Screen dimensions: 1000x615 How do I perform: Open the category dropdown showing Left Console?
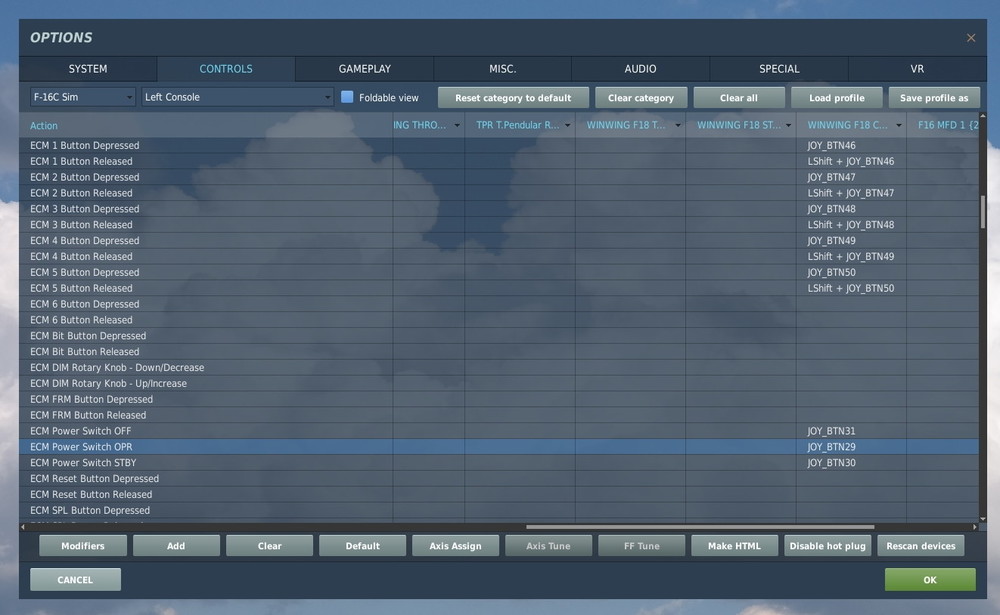(x=235, y=97)
